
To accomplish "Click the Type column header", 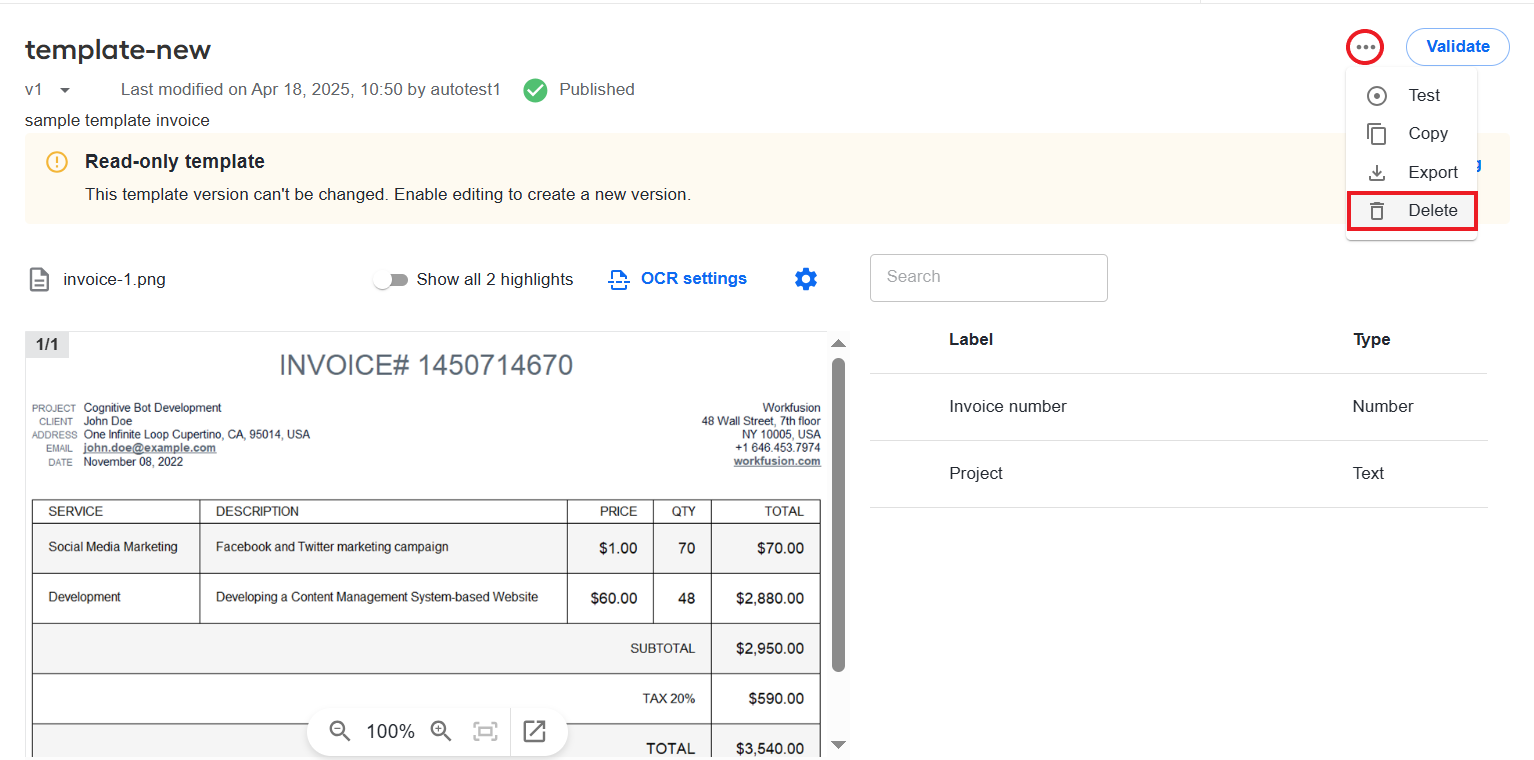I will (x=1371, y=340).
